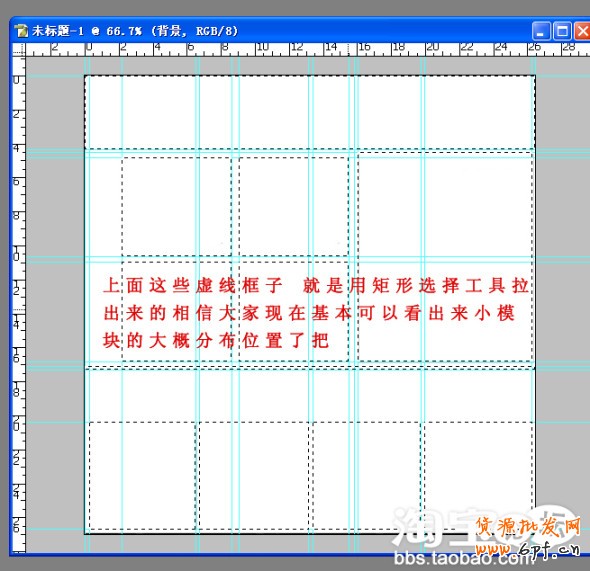Image resolution: width=590 pixels, height=571 pixels.
Task: Click the first small dashed box below banner
Action: (x=176, y=207)
